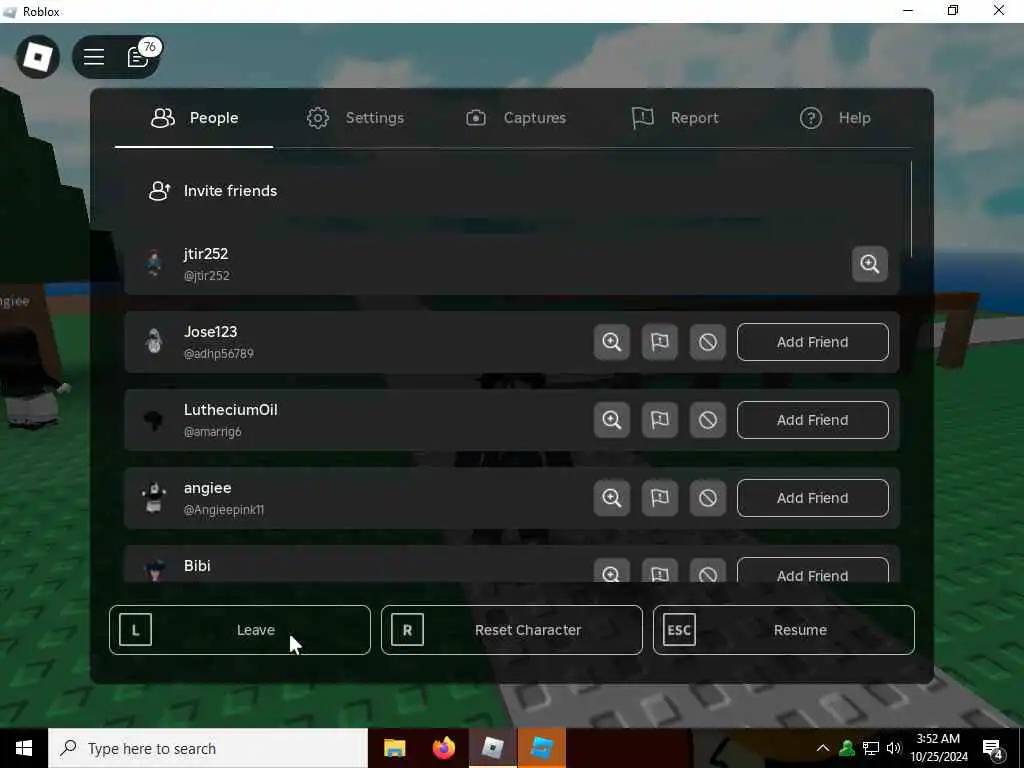The height and width of the screenshot is (768, 1024).
Task: Add LutheciumOil as a friend
Action: click(x=812, y=420)
